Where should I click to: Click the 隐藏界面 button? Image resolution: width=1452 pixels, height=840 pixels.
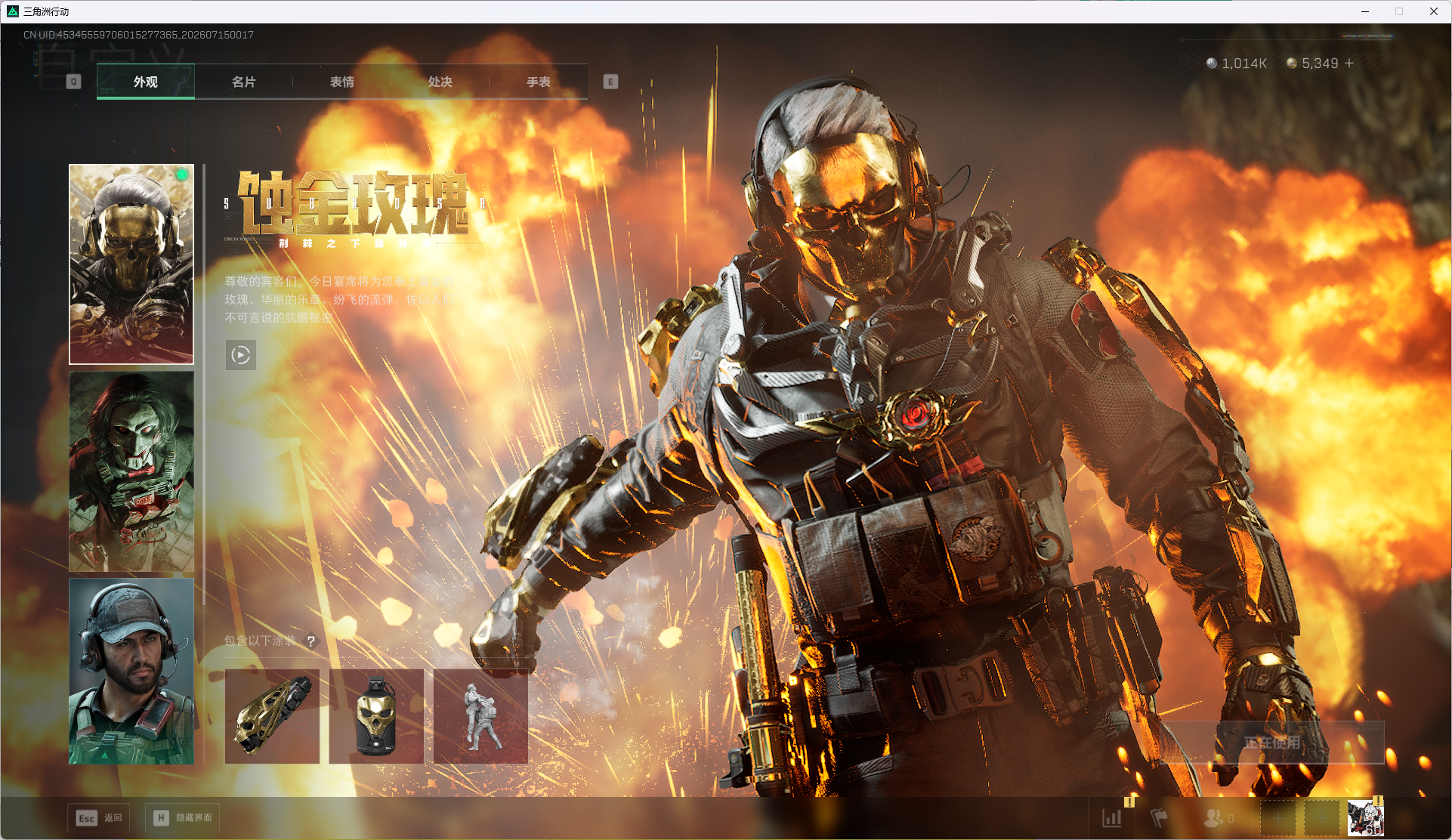pyautogui.click(x=183, y=818)
